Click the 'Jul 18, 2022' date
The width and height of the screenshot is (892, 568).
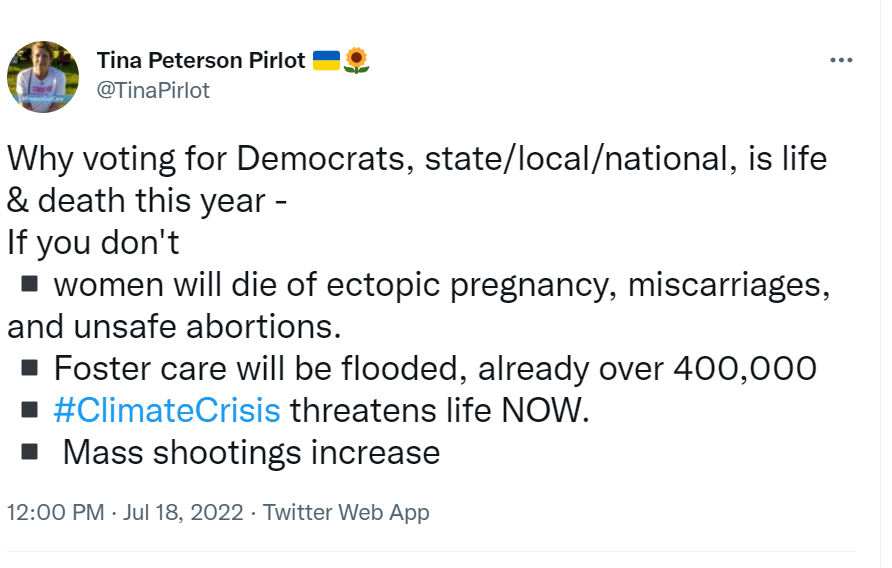point(184,513)
